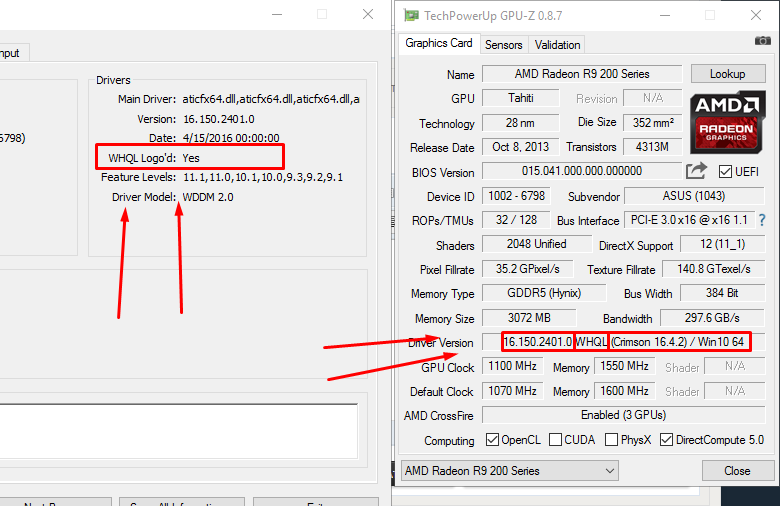
Task: Click the Transistors field 4313M
Action: pos(653,147)
